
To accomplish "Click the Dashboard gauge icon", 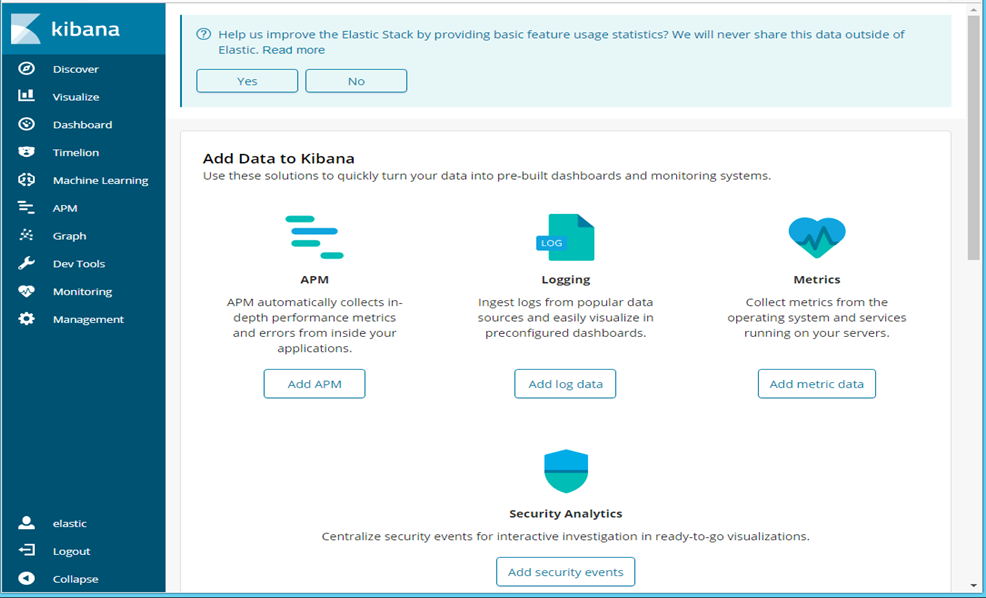I will click(x=26, y=124).
